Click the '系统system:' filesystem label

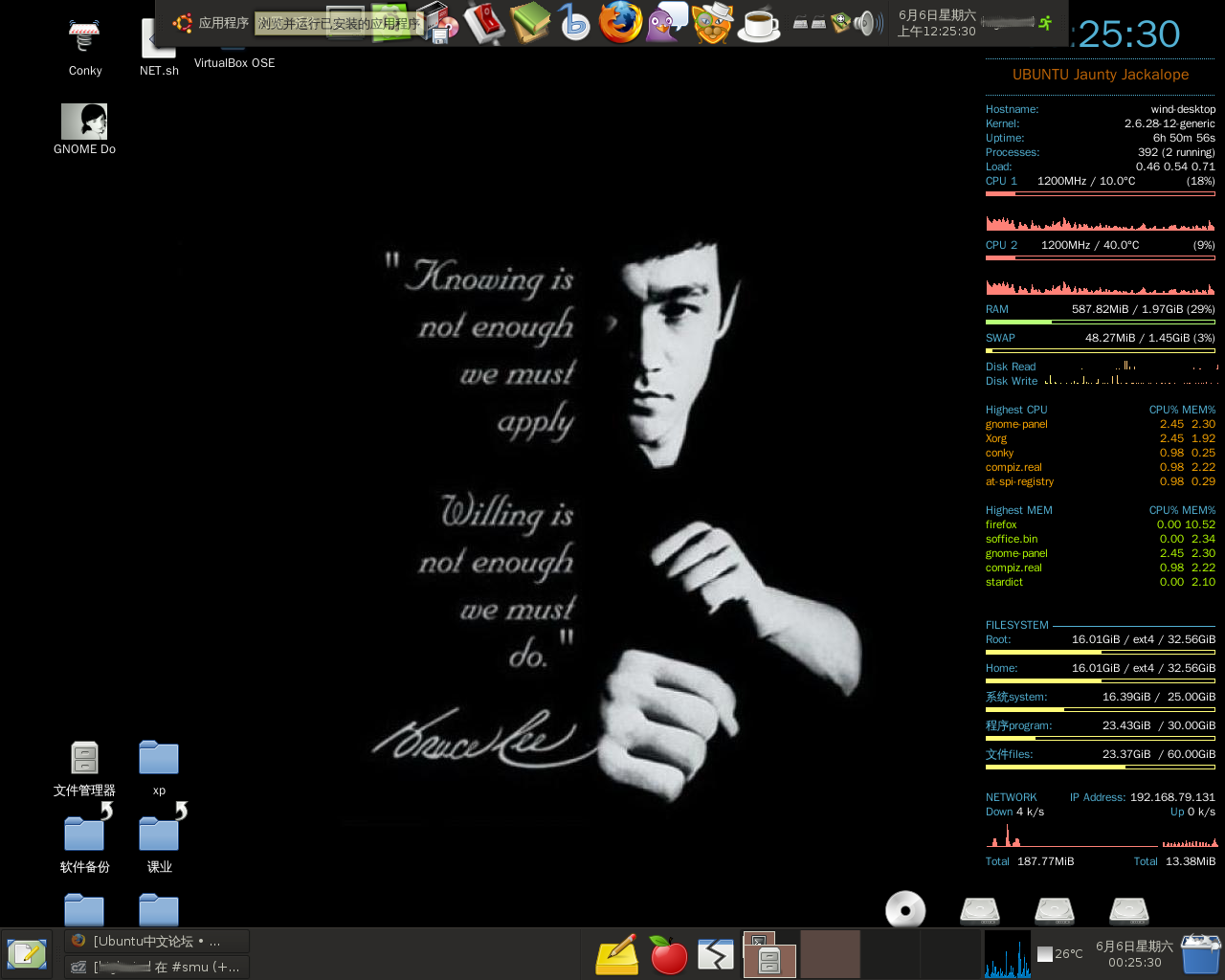[1016, 697]
